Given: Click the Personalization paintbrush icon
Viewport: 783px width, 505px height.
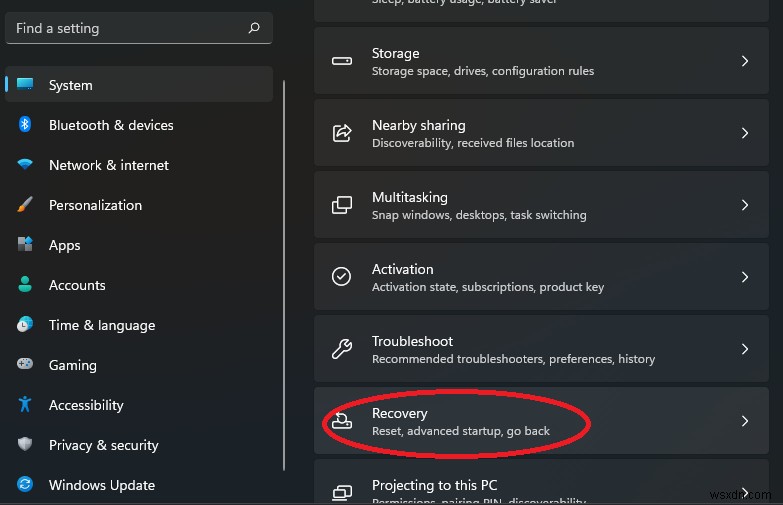Looking at the screenshot, I should [25, 205].
